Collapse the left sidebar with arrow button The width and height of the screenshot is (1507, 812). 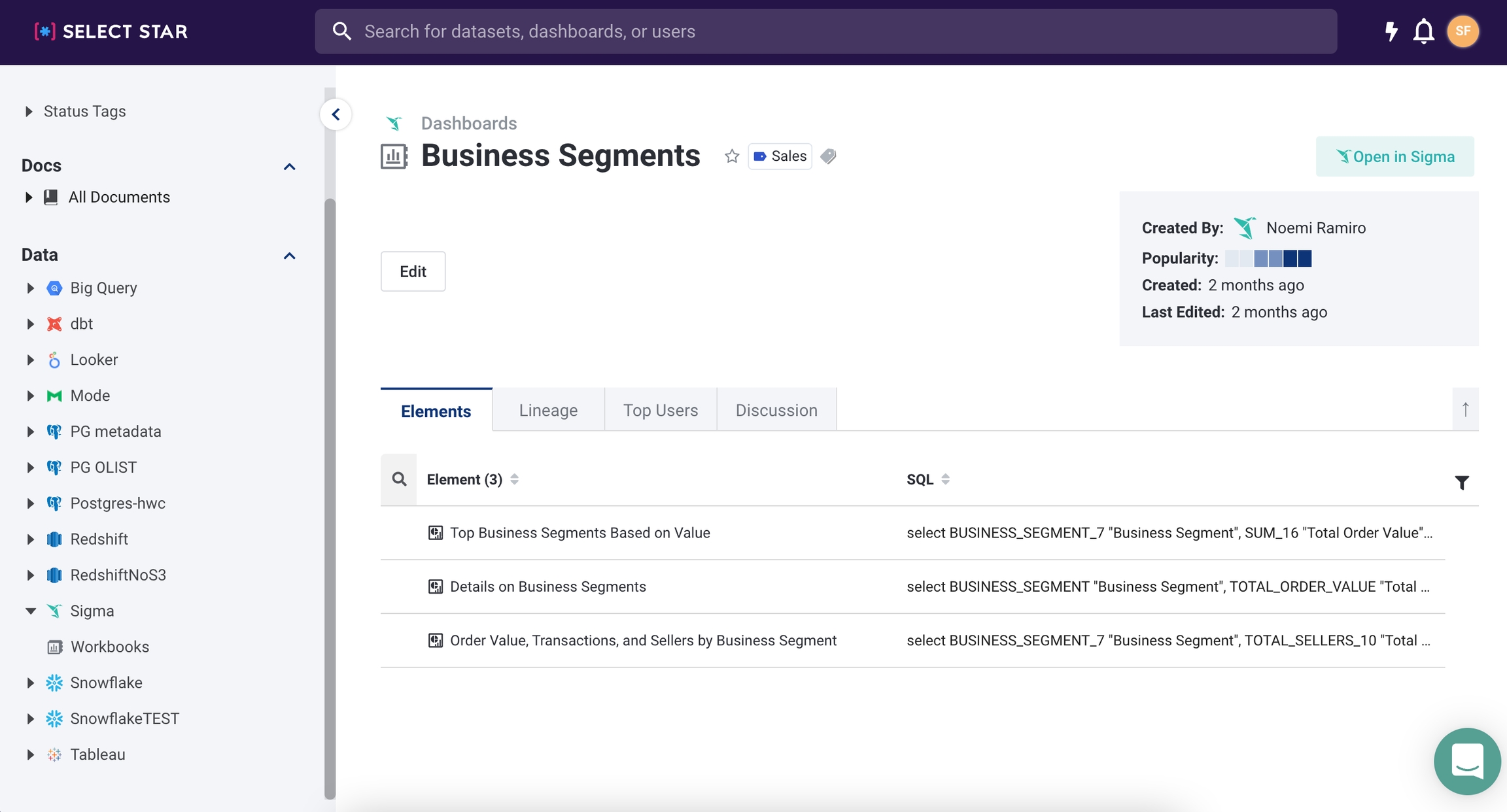336,114
